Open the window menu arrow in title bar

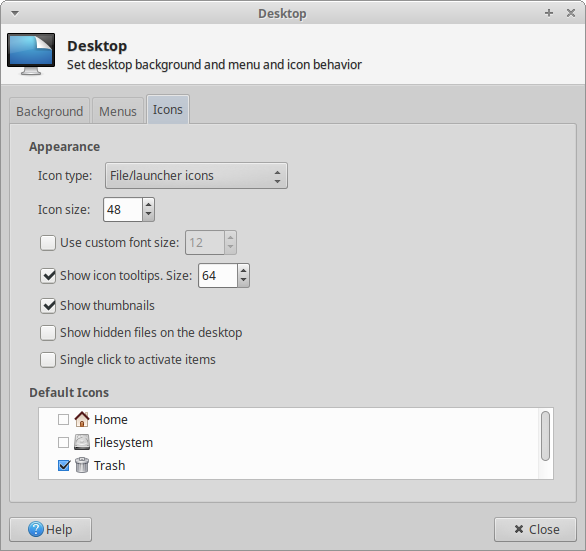[15, 13]
